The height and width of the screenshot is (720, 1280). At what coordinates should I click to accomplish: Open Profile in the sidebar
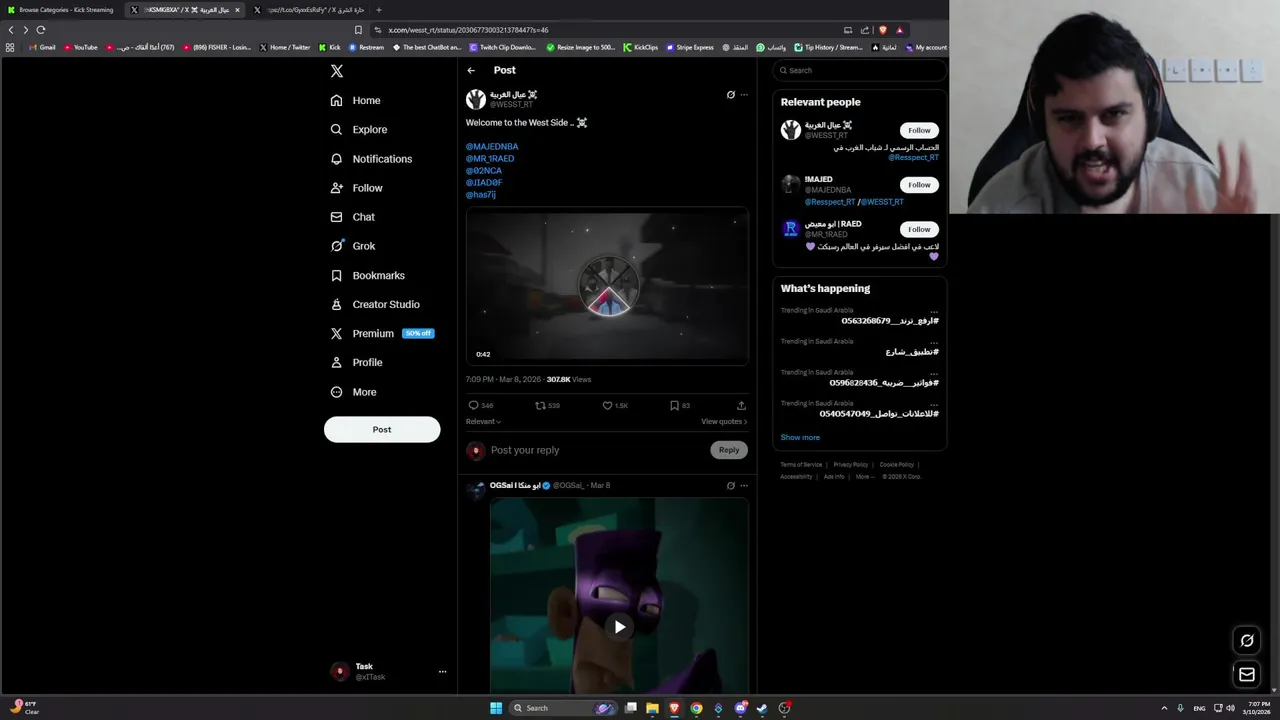click(x=357, y=362)
